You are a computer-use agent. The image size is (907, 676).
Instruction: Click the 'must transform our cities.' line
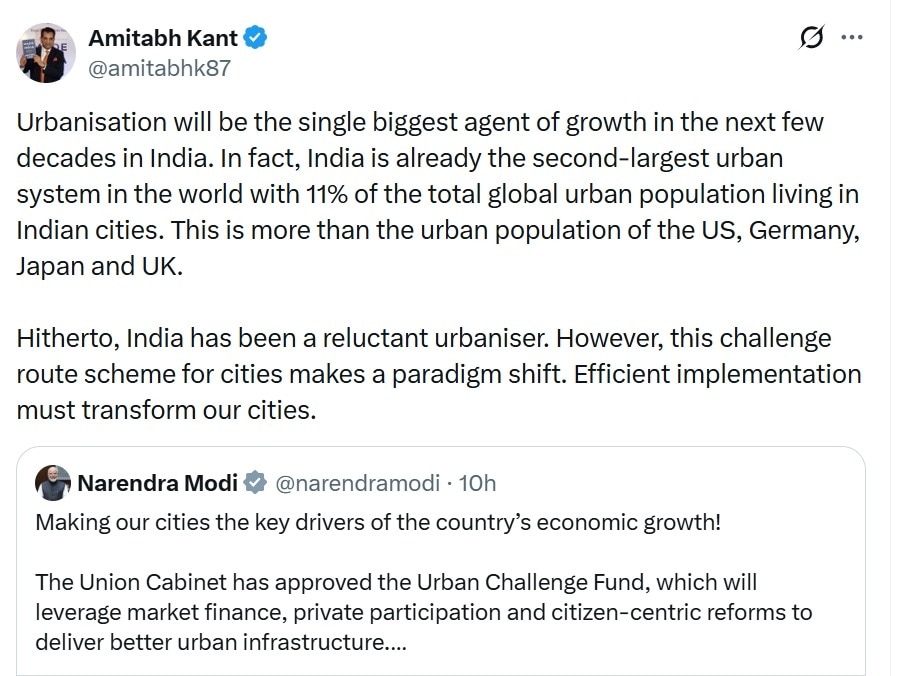166,410
